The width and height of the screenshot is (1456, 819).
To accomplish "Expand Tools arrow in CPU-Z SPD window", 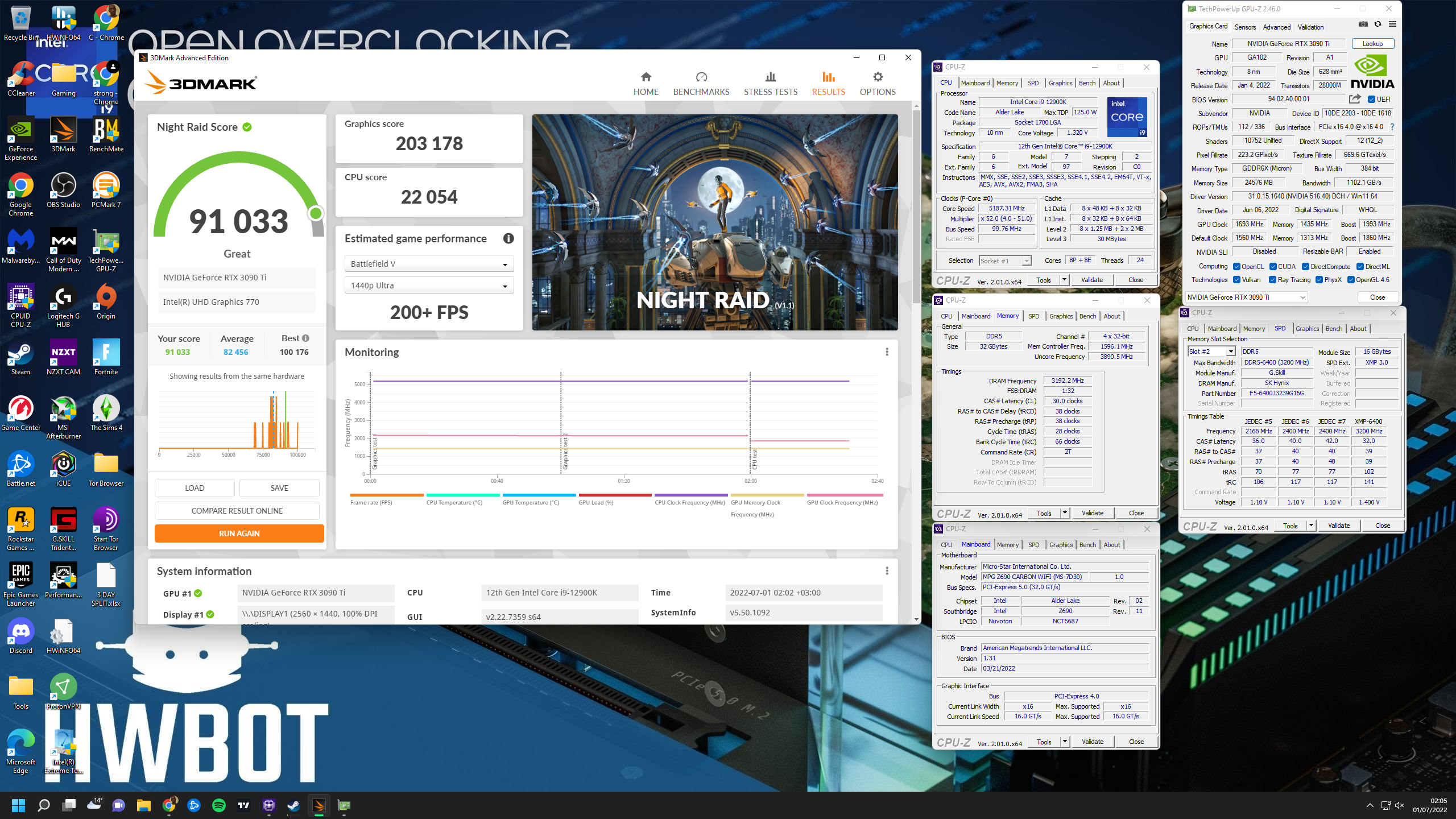I will (1310, 525).
